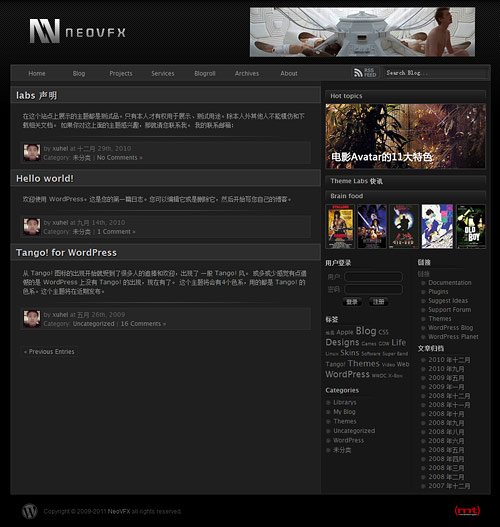The width and height of the screenshot is (500, 527).
Task: Open 2007 年十二月 archive
Action: click(449, 486)
